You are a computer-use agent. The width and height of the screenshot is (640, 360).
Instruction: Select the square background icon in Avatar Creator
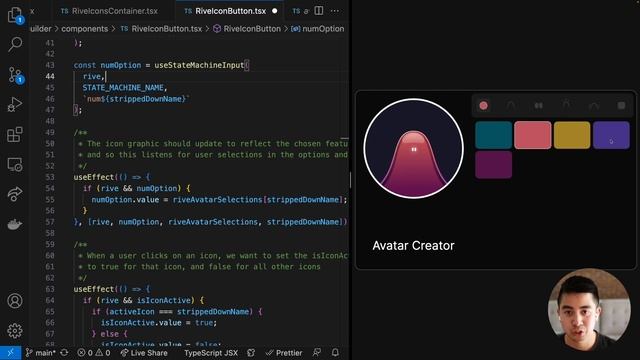pos(621,106)
